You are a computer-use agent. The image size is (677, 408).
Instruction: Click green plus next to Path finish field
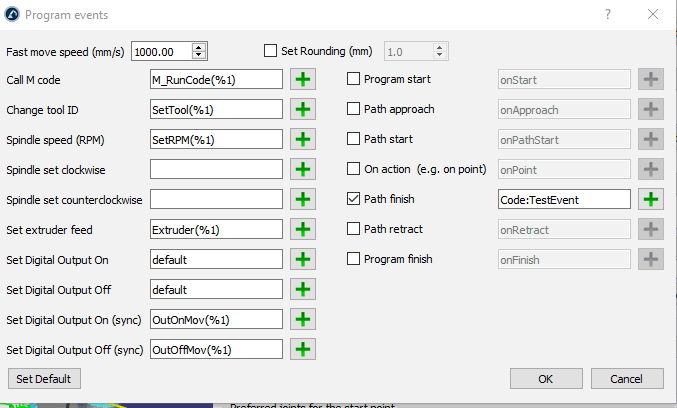pos(651,199)
